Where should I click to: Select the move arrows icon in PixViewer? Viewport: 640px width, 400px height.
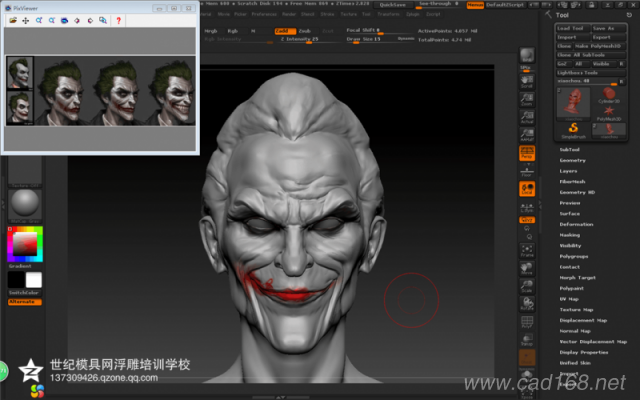tap(26, 20)
